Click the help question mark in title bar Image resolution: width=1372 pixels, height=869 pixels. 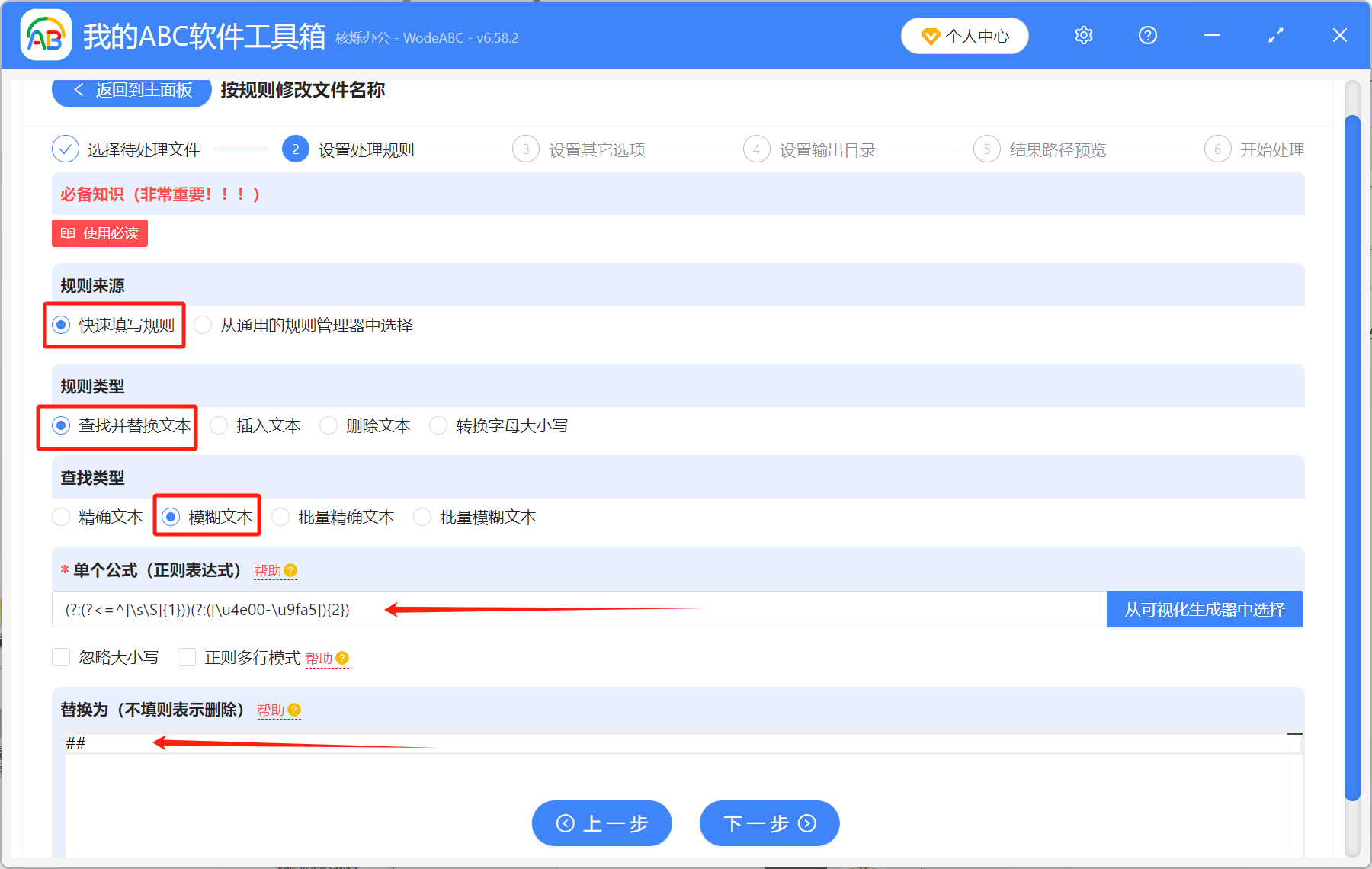click(x=1147, y=35)
